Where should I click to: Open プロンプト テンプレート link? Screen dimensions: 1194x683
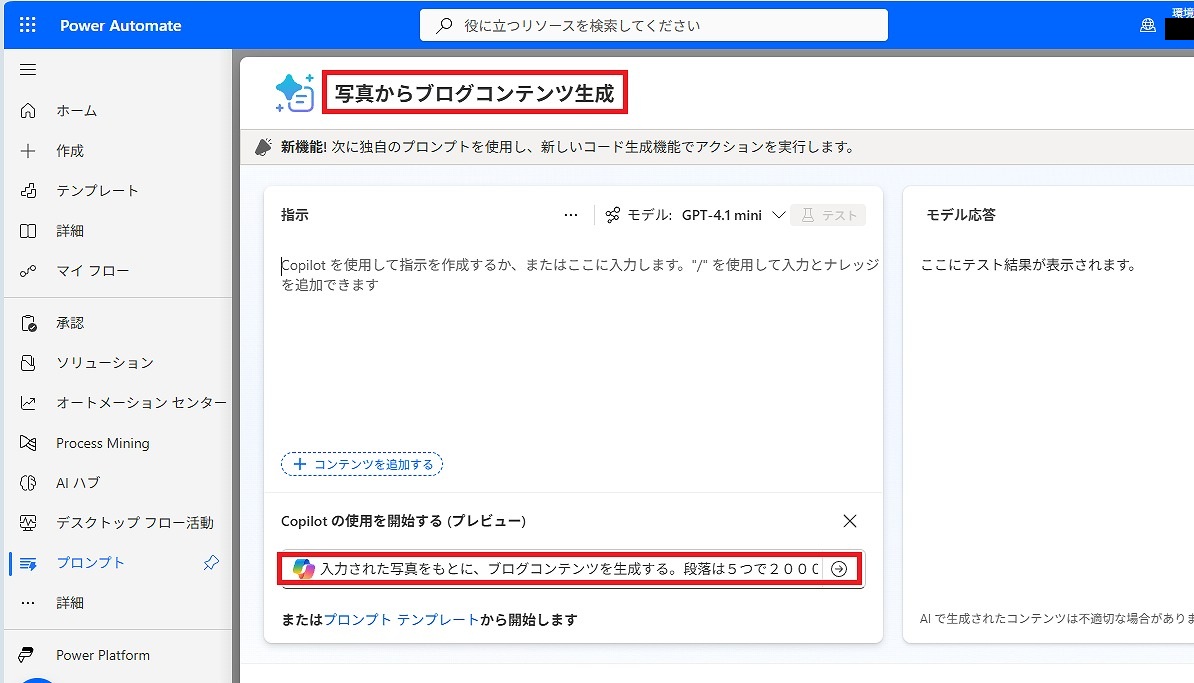pos(401,620)
